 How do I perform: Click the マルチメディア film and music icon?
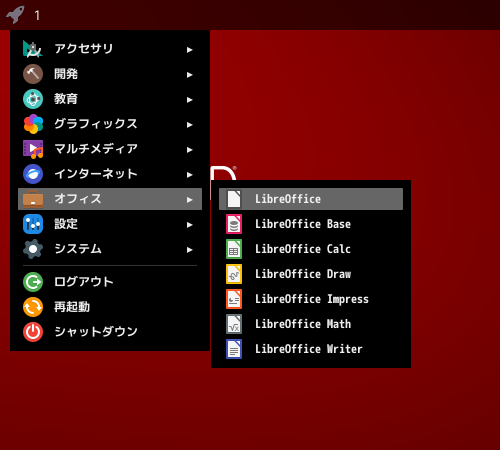(x=33, y=149)
